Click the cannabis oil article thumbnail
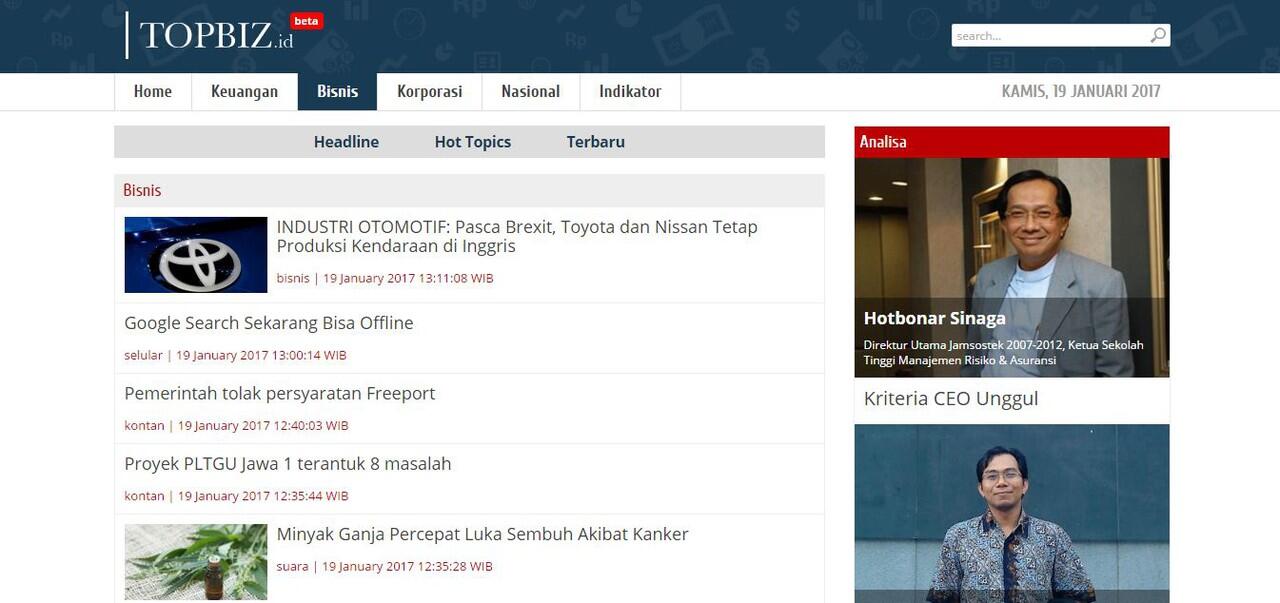The image size is (1280, 603). pyautogui.click(x=196, y=562)
